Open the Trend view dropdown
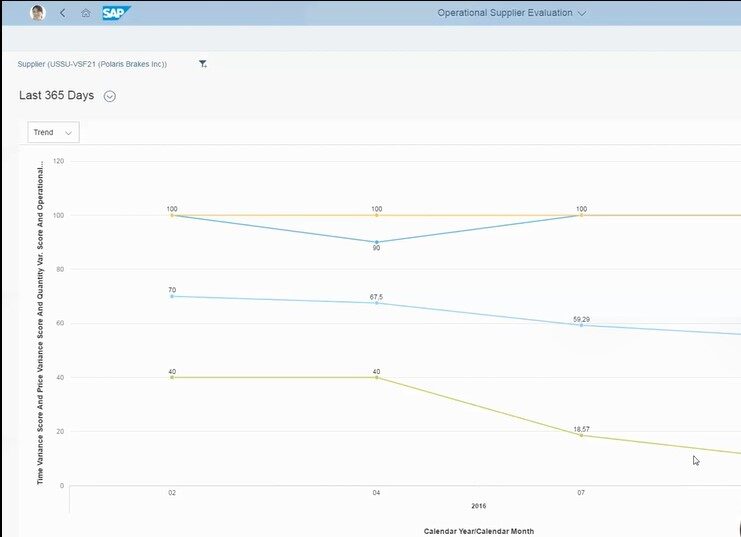This screenshot has width=741, height=537. (54, 132)
